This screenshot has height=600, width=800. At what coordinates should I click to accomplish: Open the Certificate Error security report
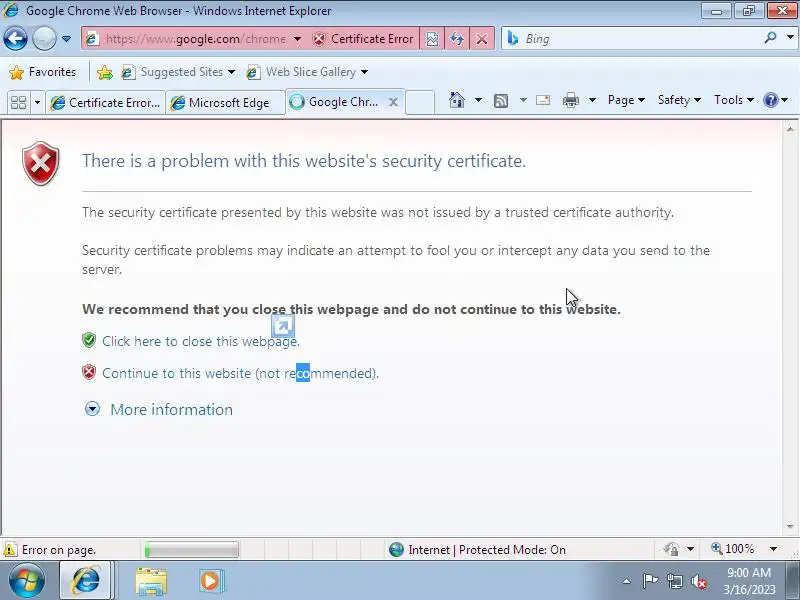click(363, 39)
